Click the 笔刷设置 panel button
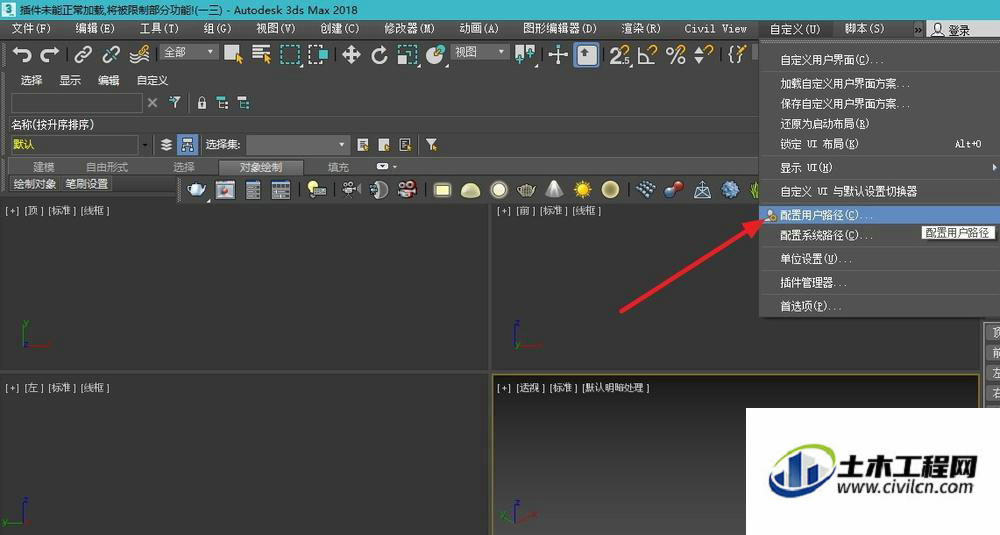The height and width of the screenshot is (535, 1000). [87, 184]
